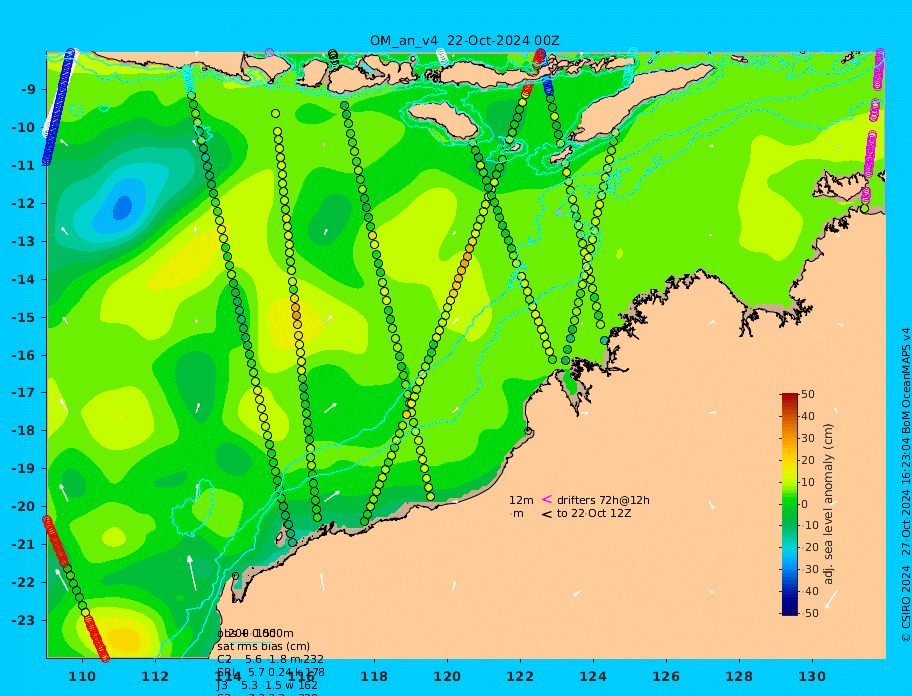Click the colorbar tick label 40
The width and height of the screenshot is (912, 696).
coord(808,416)
